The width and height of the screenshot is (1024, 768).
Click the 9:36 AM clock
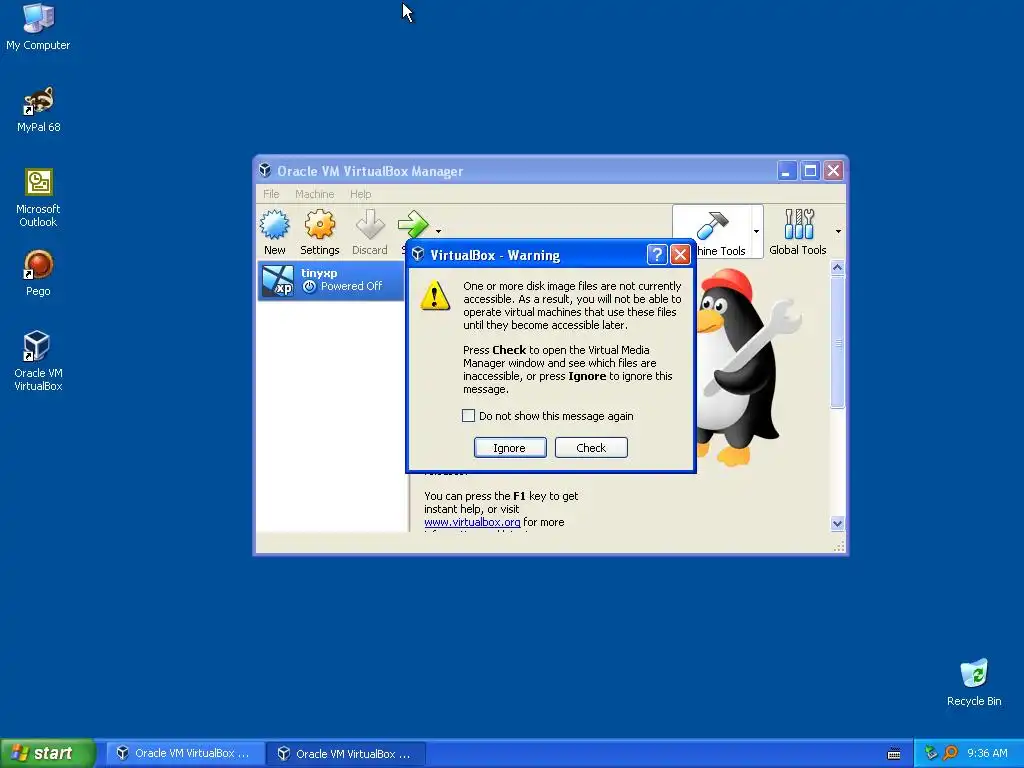tap(987, 754)
